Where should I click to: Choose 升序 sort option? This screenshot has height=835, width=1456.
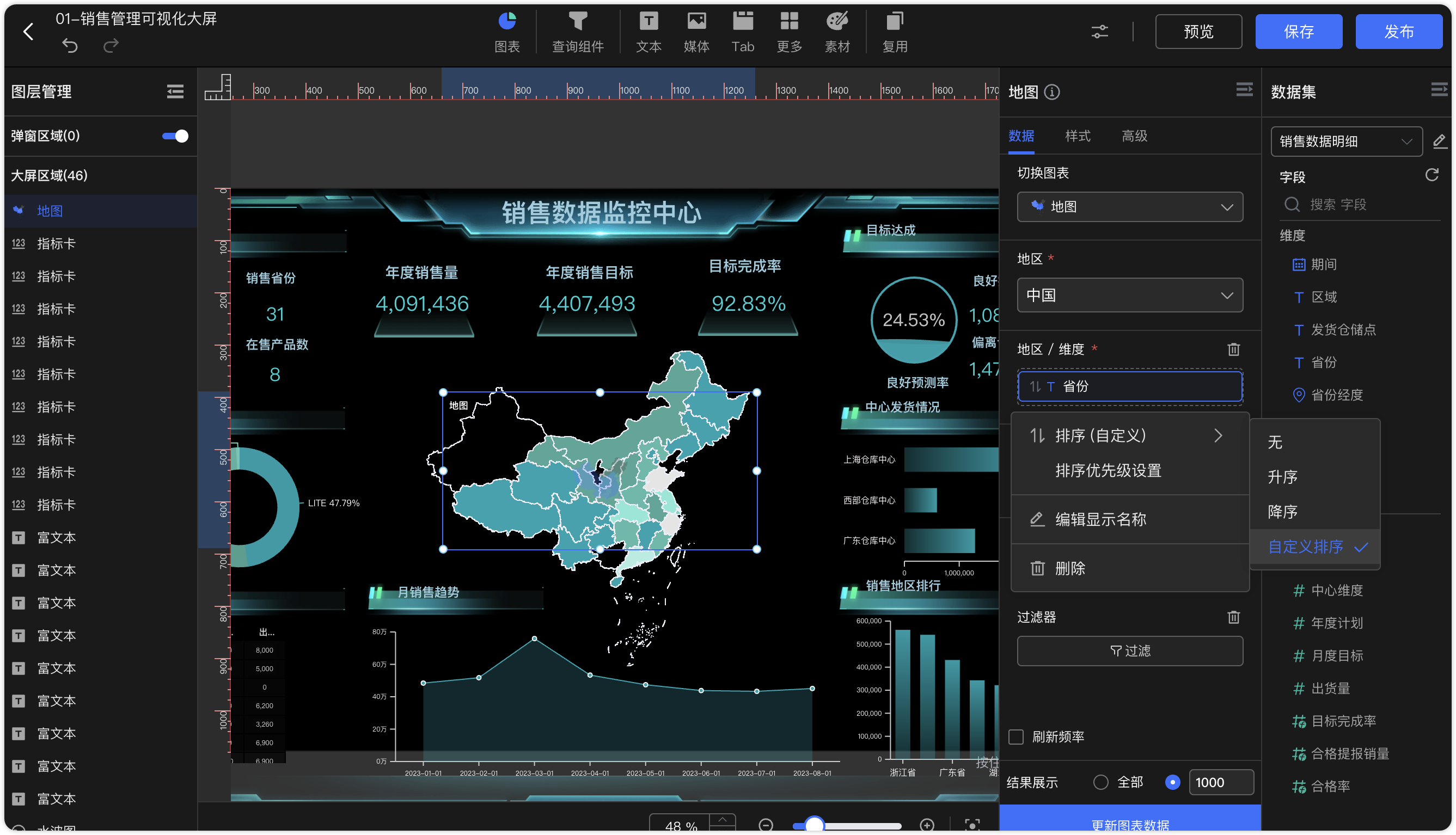pos(1315,477)
